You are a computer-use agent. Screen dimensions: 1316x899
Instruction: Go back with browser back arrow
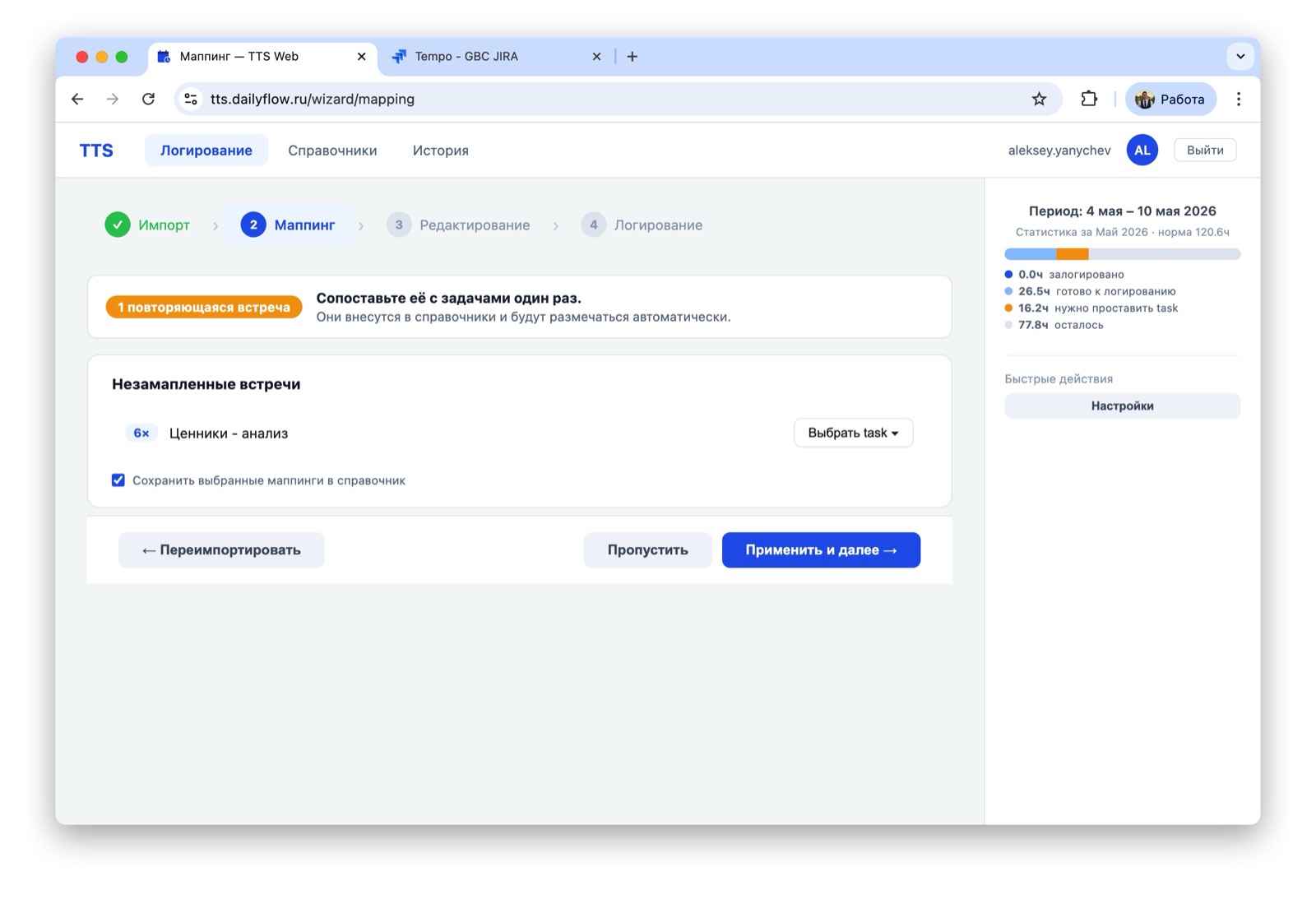pyautogui.click(x=77, y=99)
